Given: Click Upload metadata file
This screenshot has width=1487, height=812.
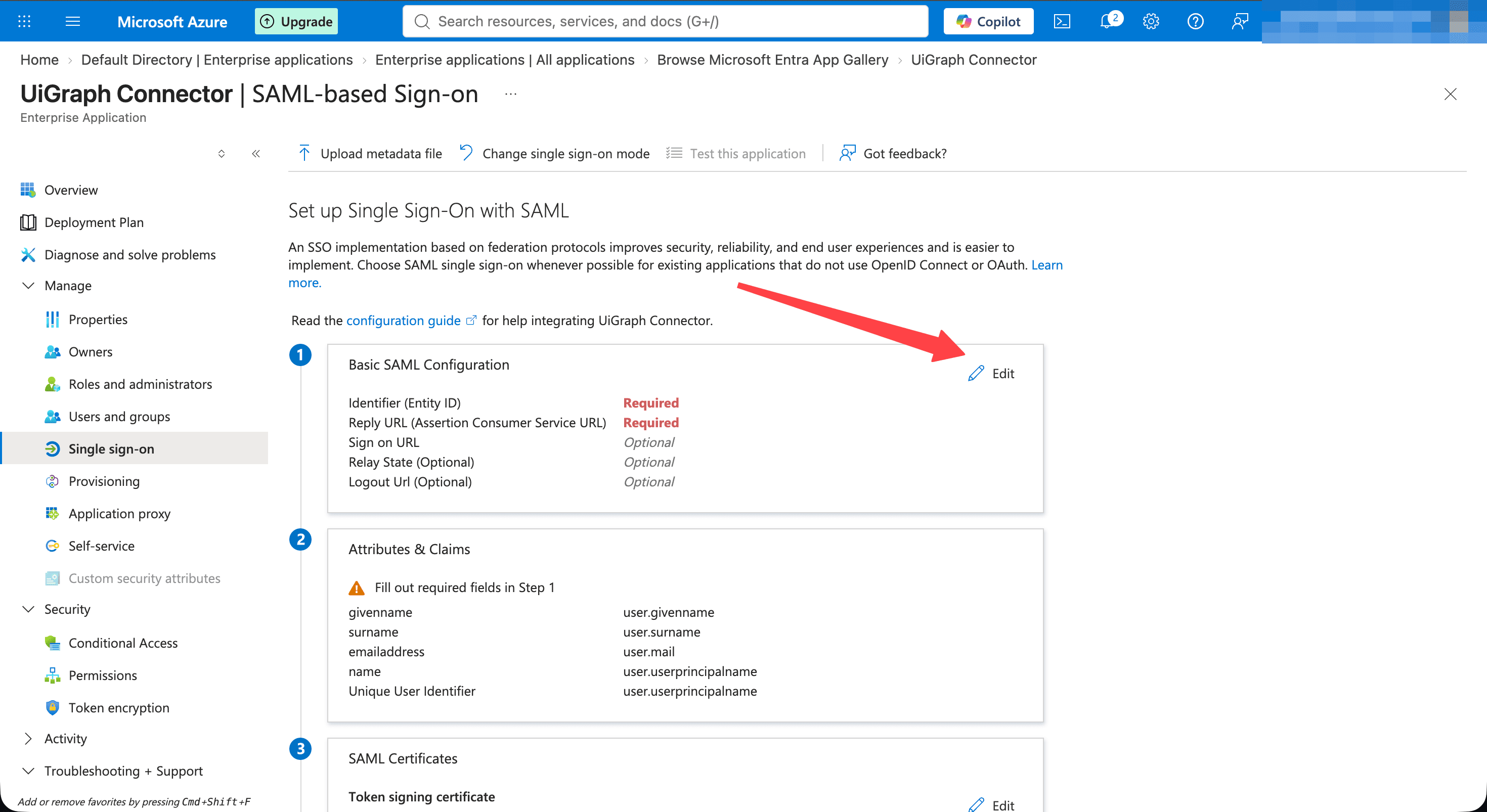Looking at the screenshot, I should click(370, 154).
